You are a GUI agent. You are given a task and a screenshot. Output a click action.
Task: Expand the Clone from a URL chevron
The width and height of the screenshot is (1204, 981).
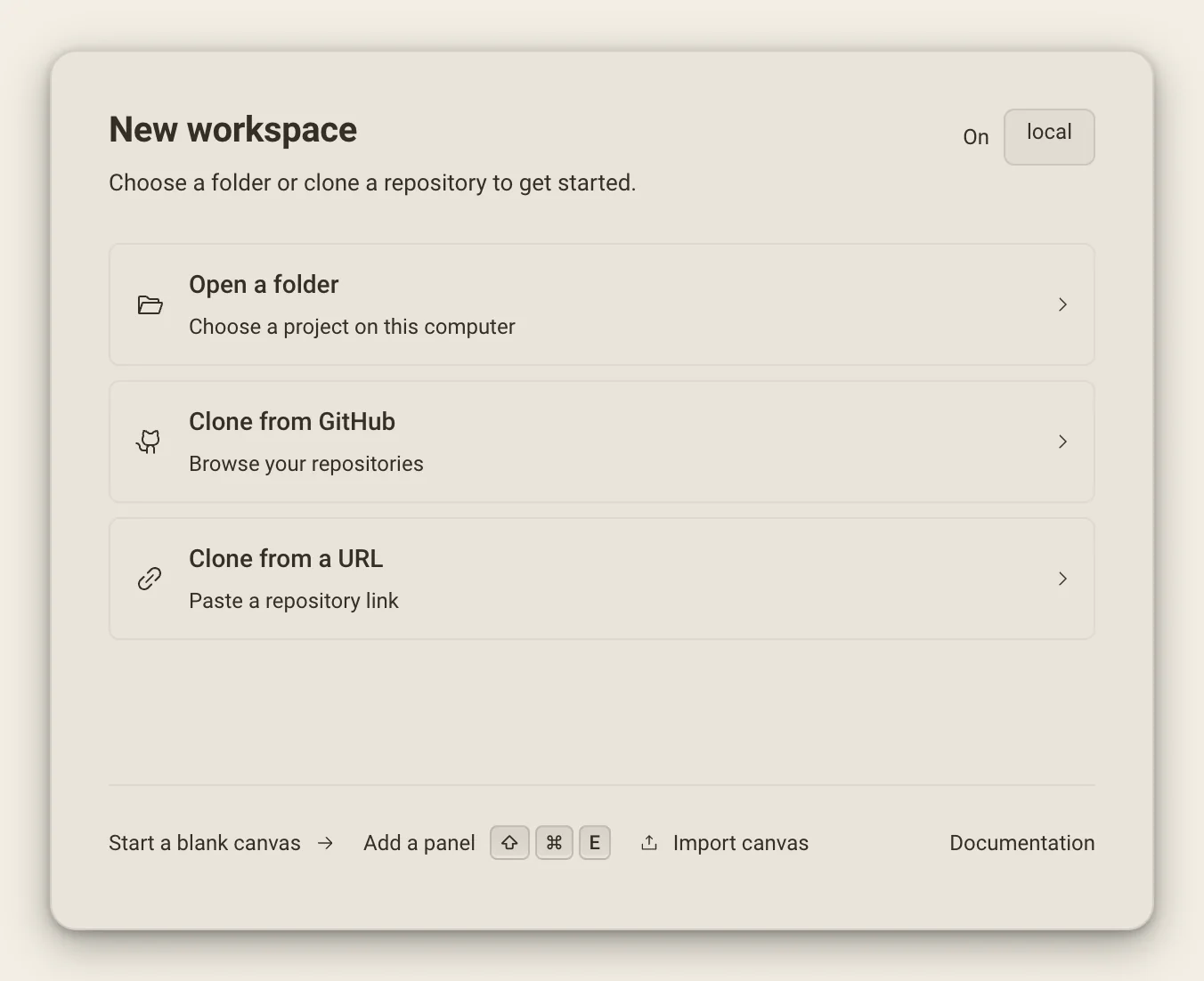pos(1062,579)
